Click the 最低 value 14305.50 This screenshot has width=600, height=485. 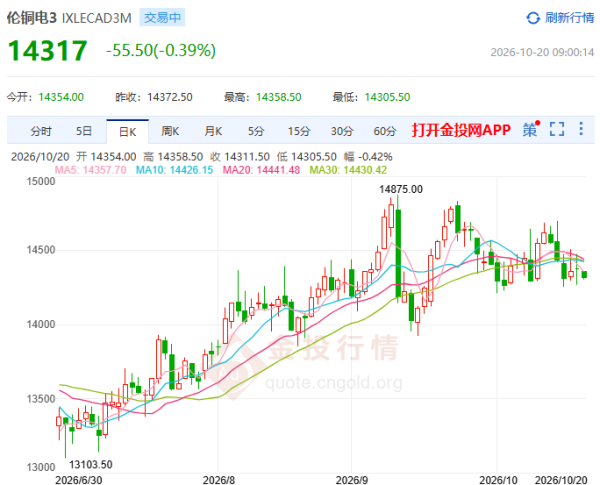coord(387,97)
